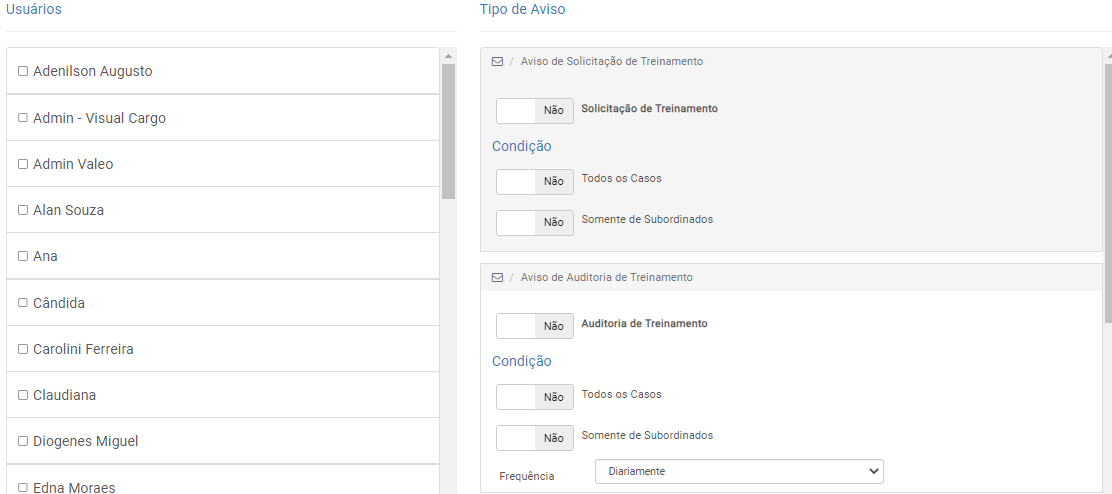Check the Adenilson Augusto user checkbox
The width and height of the screenshot is (1112, 494).
23,71
